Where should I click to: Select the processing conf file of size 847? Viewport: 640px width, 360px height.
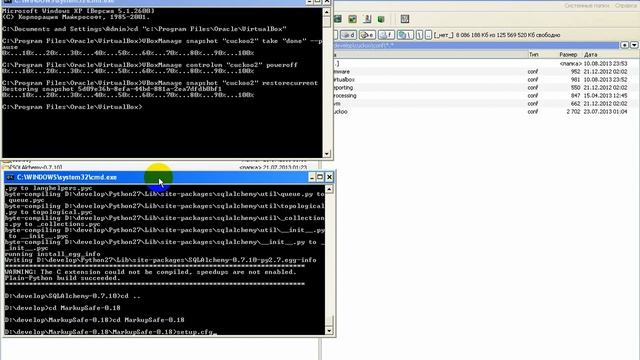[x=486, y=96]
